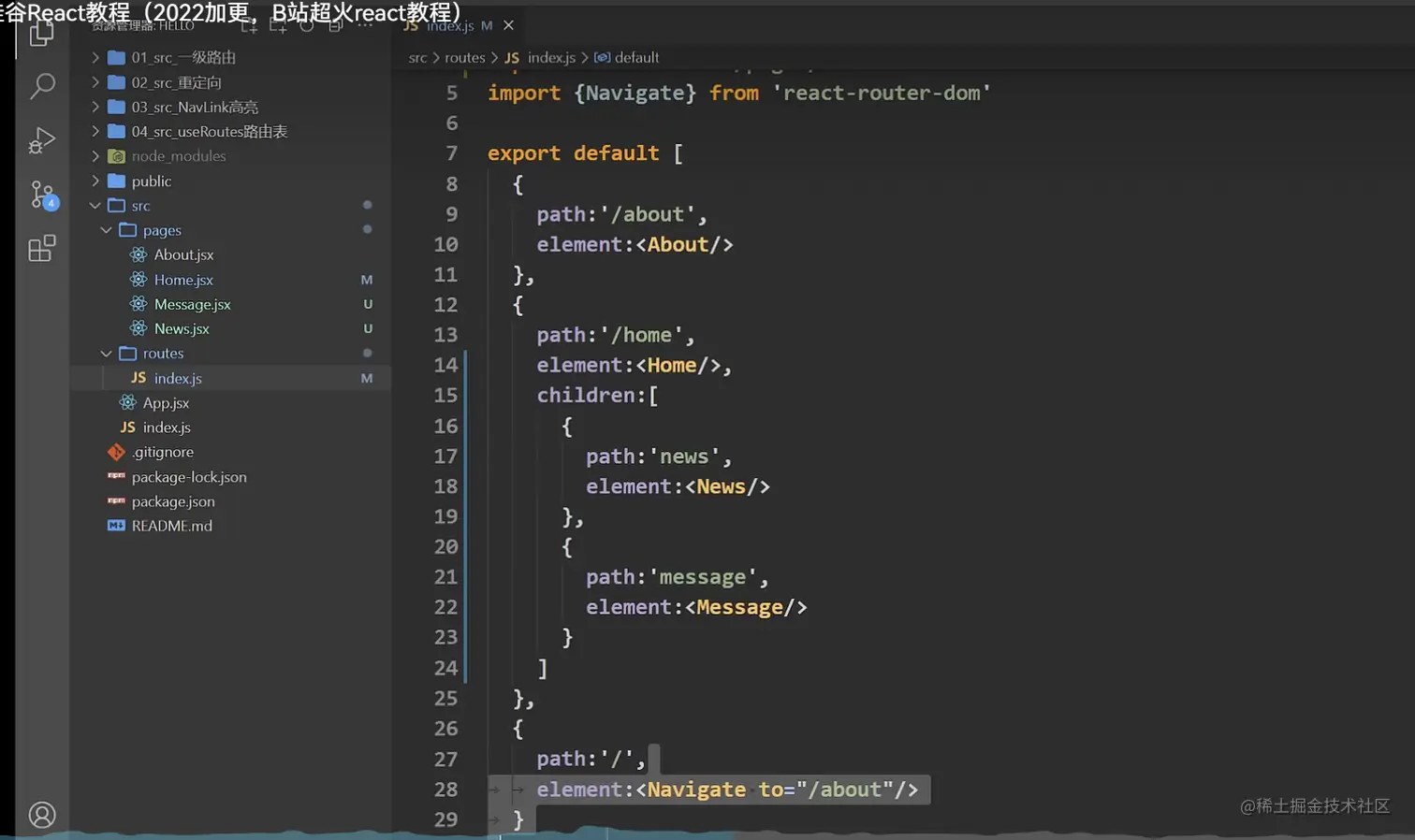Open Home.jsx from the explorer
The width and height of the screenshot is (1415, 840).
(x=183, y=280)
